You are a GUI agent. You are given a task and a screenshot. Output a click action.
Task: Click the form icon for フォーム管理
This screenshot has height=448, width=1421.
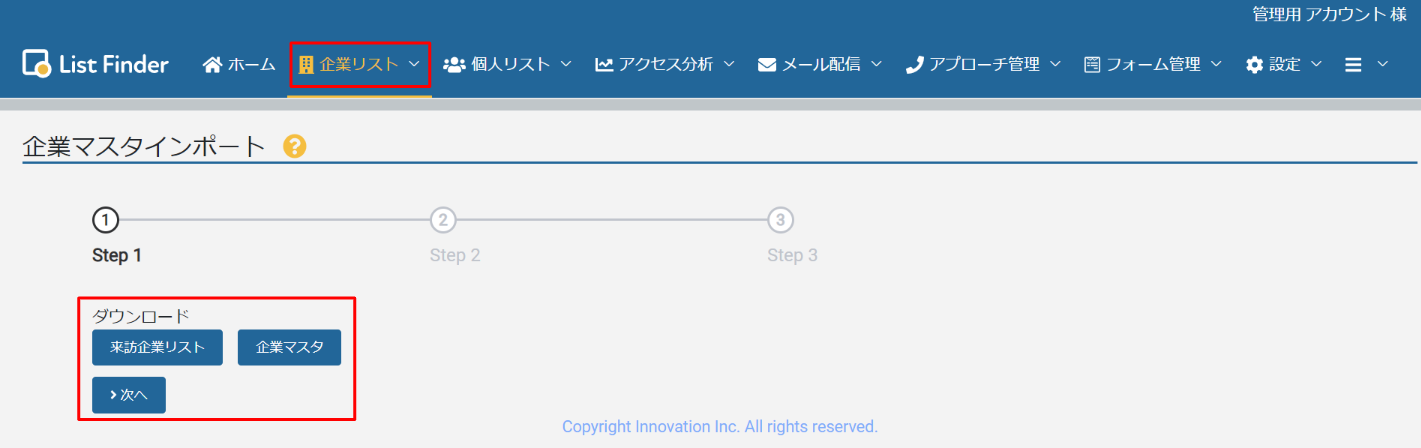coord(1092,65)
